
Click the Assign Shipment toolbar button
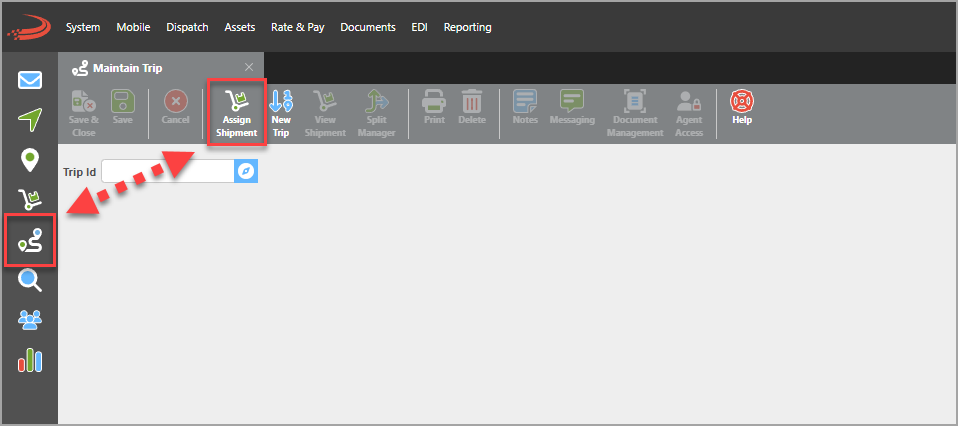(x=237, y=113)
